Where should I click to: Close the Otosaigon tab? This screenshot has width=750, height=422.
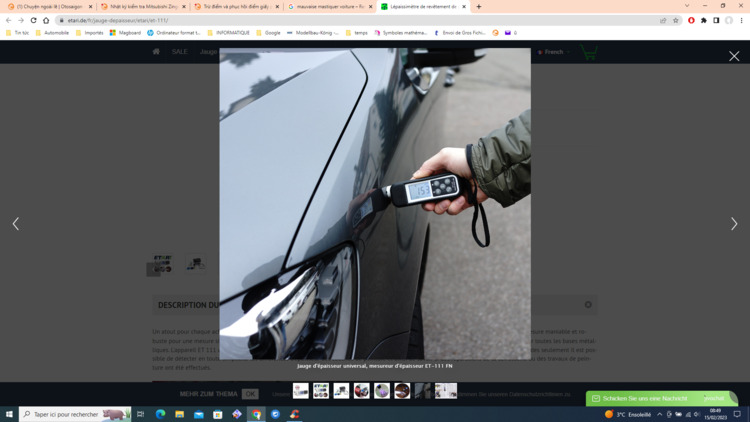click(x=90, y=7)
